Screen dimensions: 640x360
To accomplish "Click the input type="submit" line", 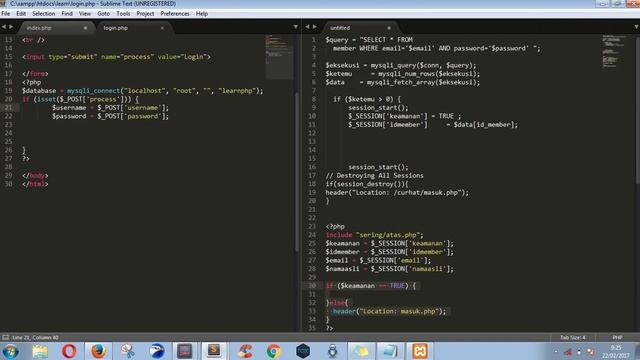I will [116, 57].
